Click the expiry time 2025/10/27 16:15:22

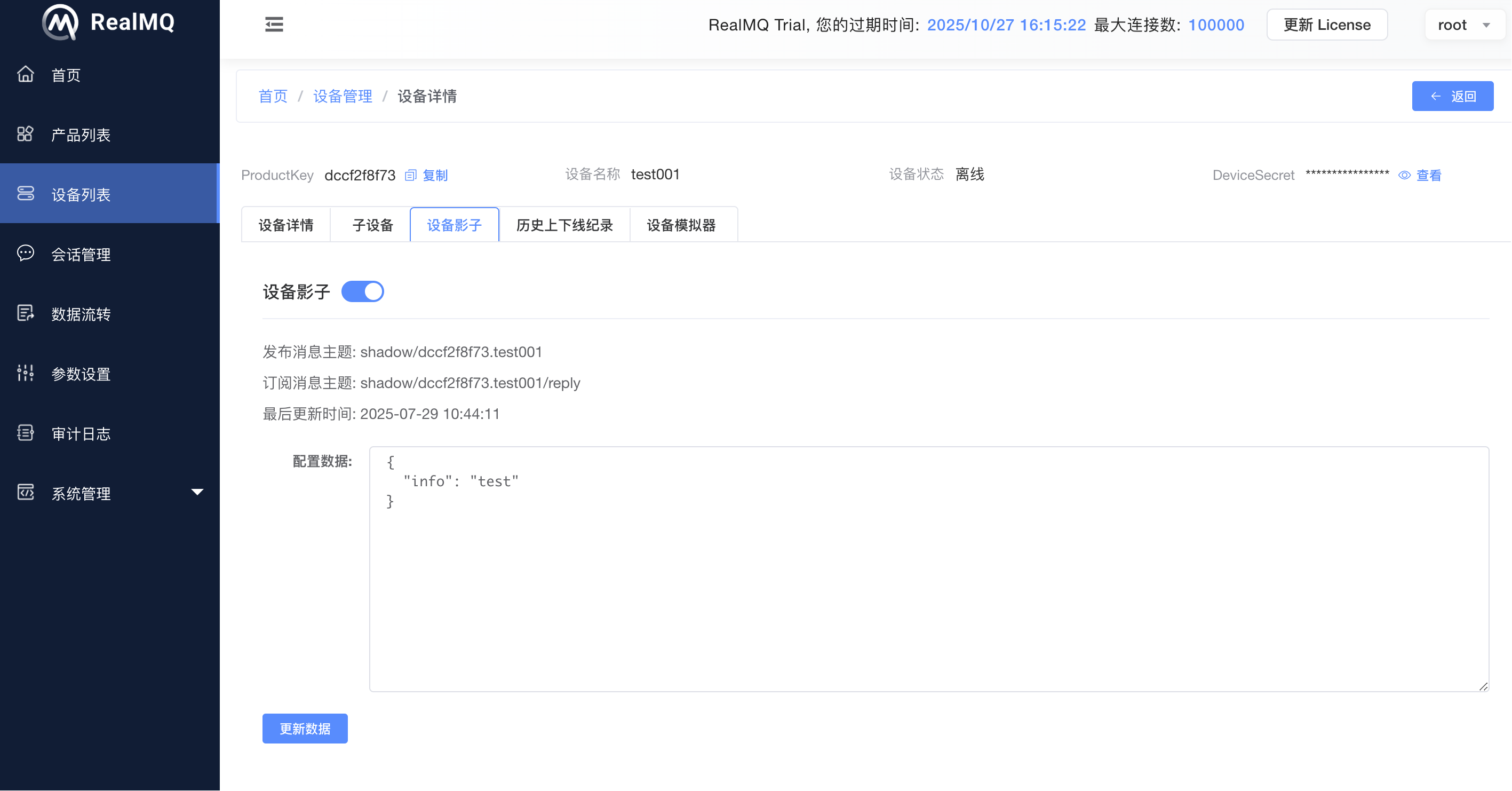[x=1007, y=25]
